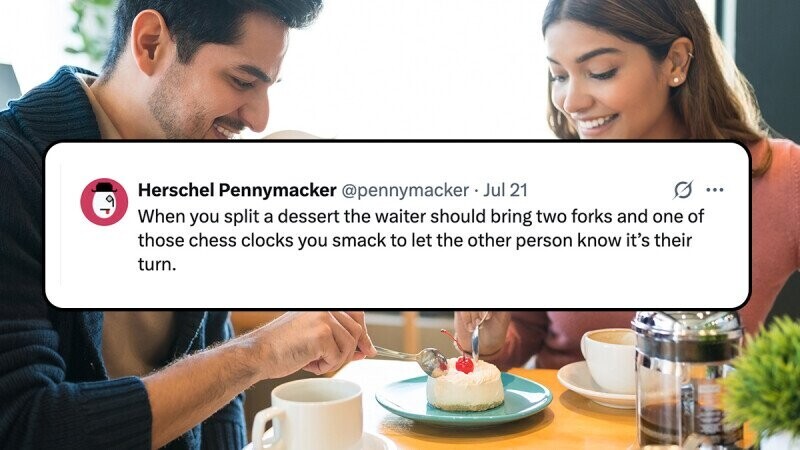
Task: Click the tweet text about chess clocks
Action: pyautogui.click(x=420, y=240)
